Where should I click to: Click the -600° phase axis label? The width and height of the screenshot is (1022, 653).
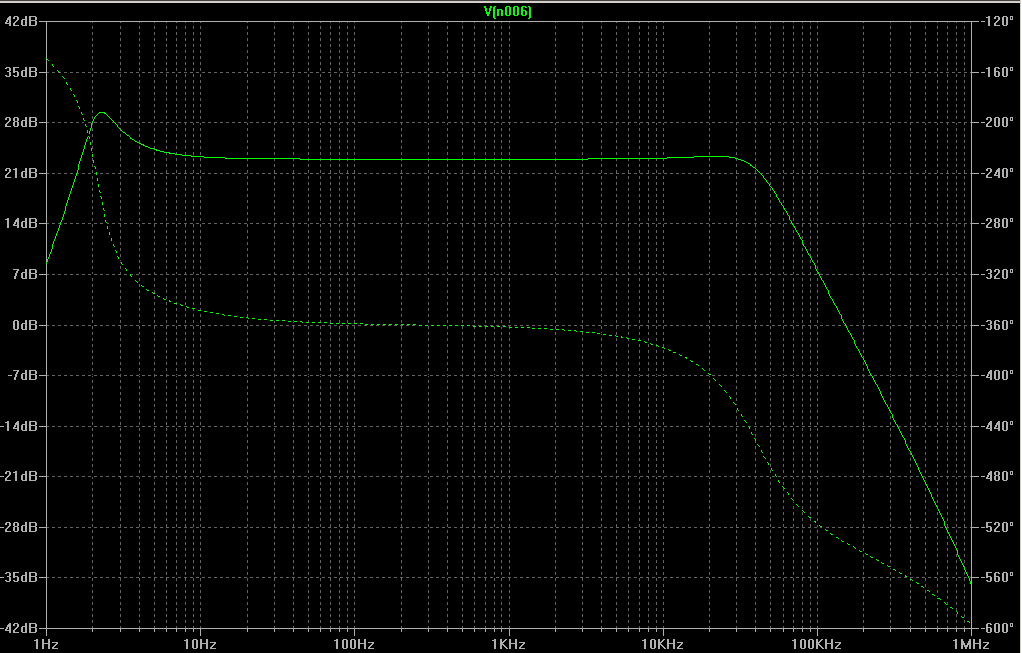(998, 628)
